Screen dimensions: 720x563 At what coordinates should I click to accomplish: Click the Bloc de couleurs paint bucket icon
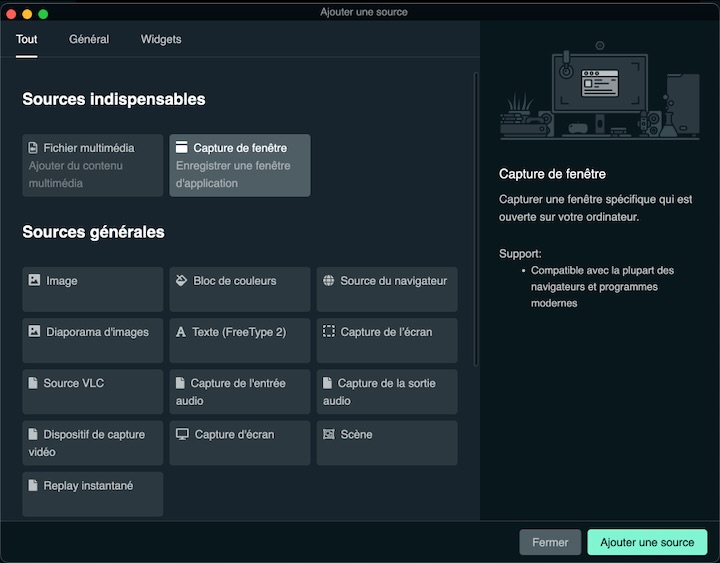[x=181, y=281]
